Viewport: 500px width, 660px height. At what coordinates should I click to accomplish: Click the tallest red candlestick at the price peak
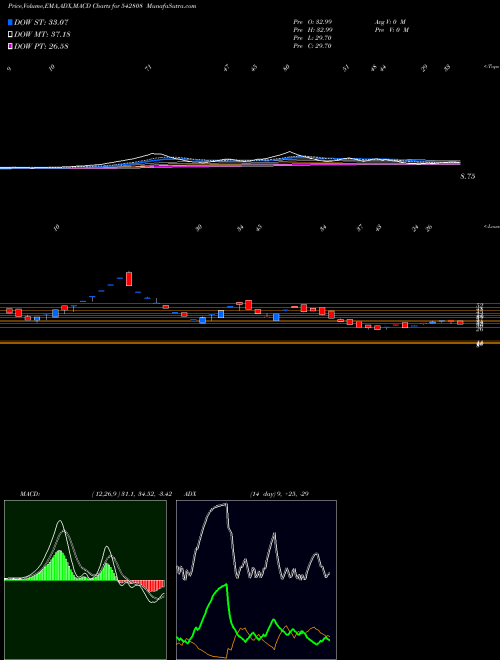coord(129,279)
